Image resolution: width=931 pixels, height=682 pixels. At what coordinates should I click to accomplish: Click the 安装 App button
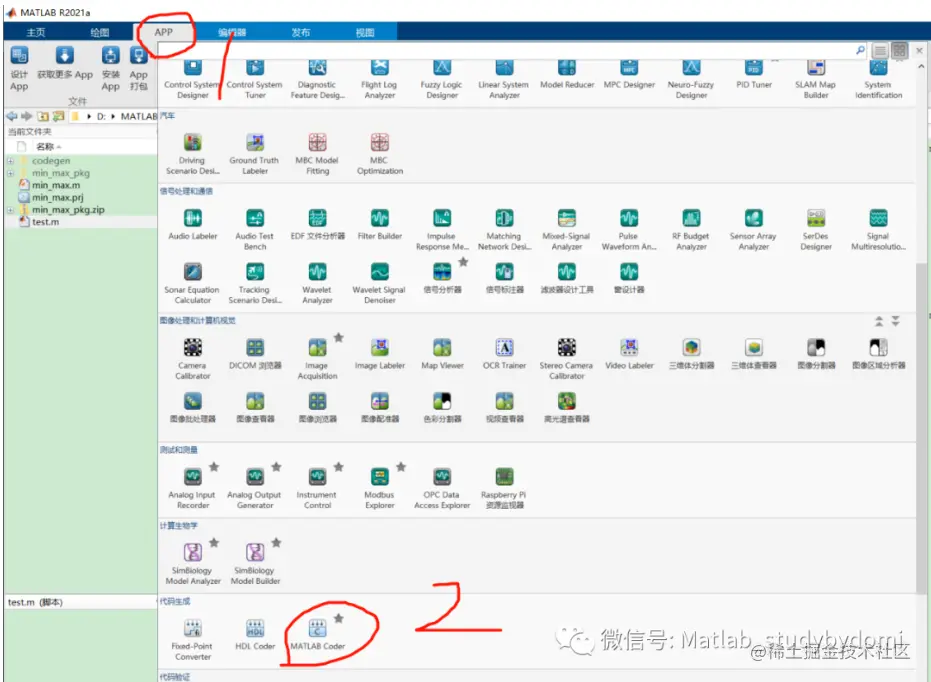(x=110, y=69)
